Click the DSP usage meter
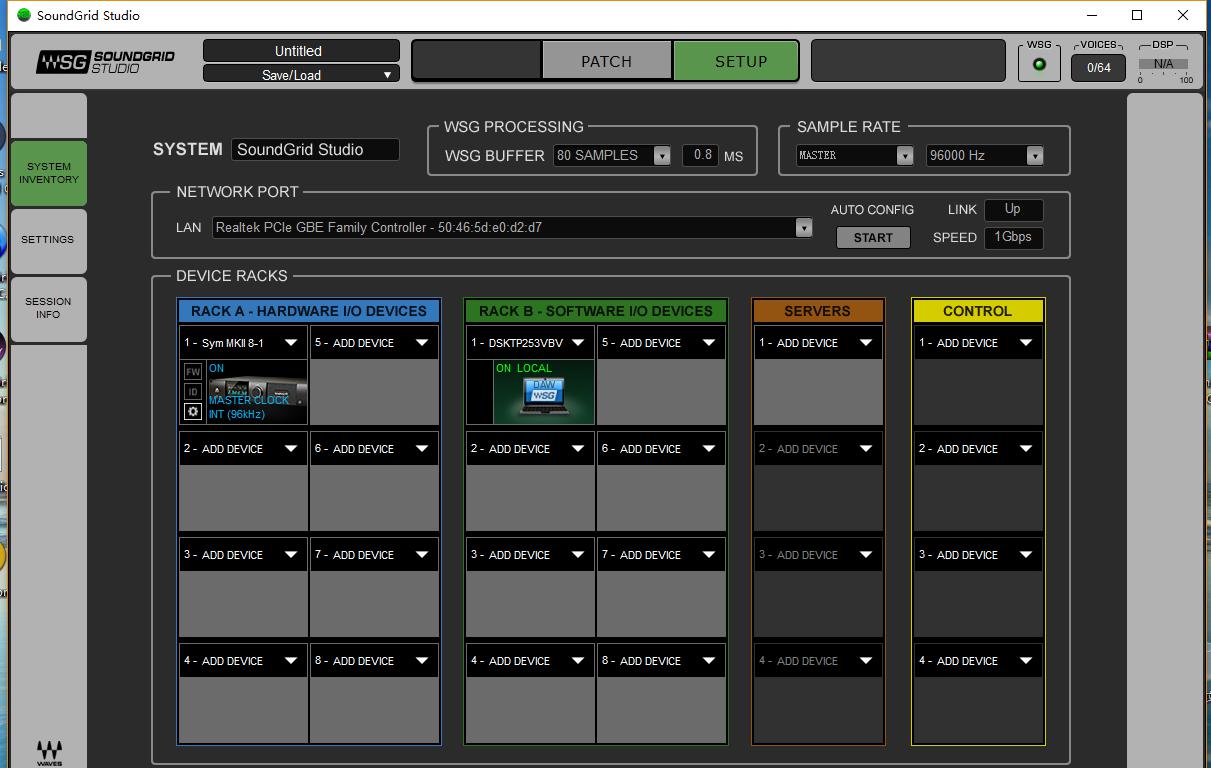The image size is (1211, 768). tap(1163, 65)
